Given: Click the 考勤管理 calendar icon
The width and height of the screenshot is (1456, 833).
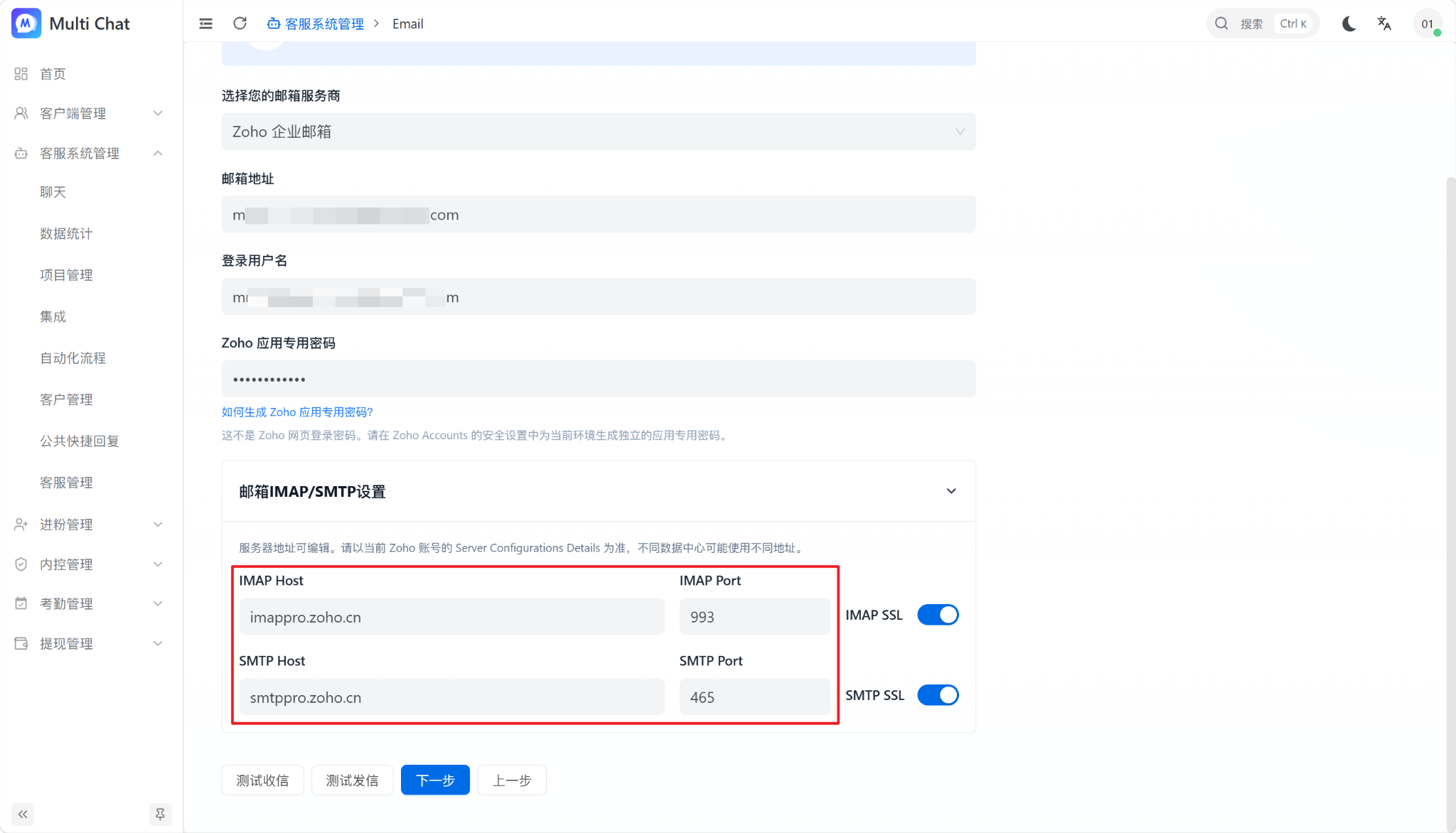Looking at the screenshot, I should point(21,603).
